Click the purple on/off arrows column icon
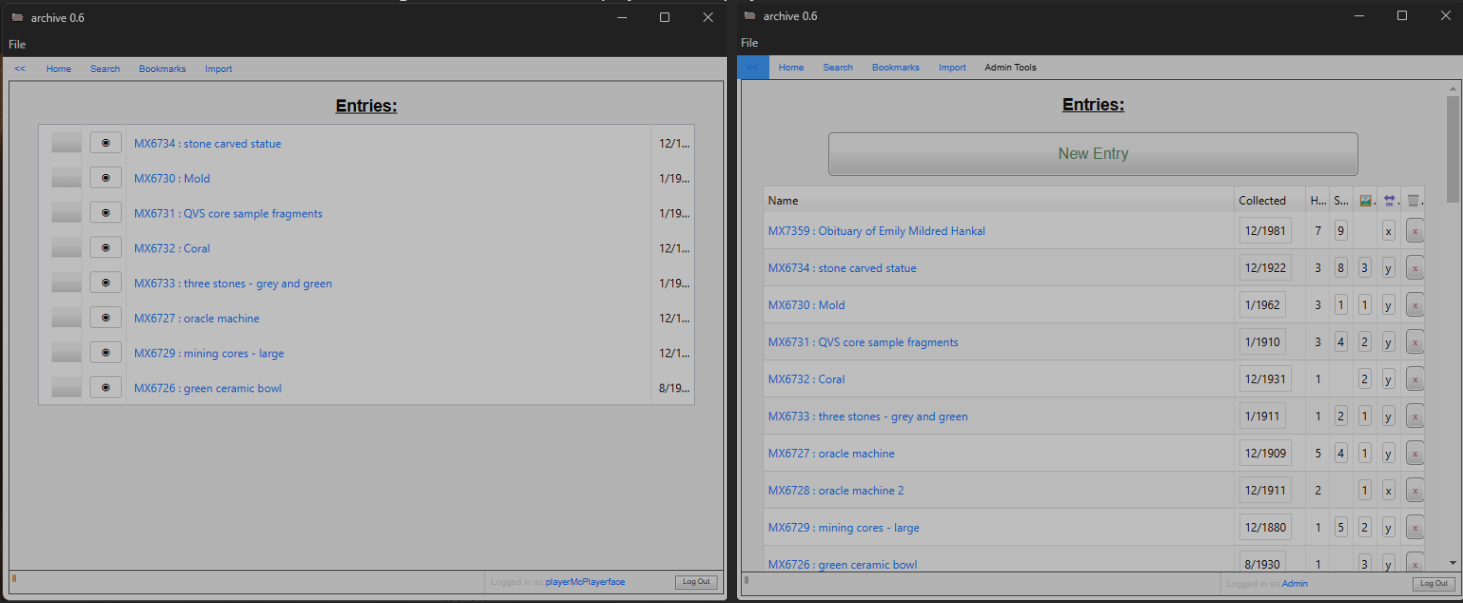This screenshot has width=1463, height=603. tap(1389, 199)
